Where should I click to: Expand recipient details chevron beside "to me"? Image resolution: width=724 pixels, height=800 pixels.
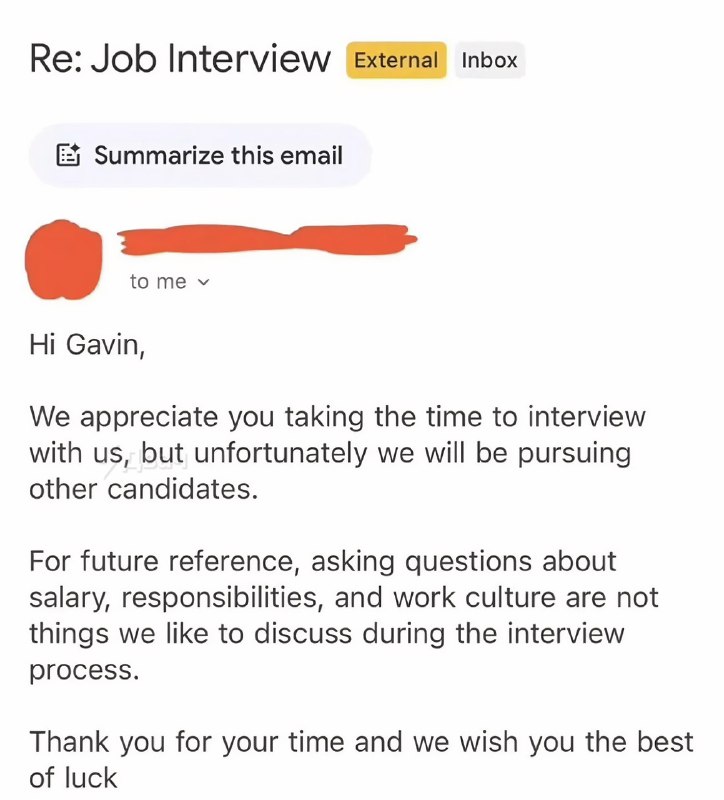(x=205, y=282)
